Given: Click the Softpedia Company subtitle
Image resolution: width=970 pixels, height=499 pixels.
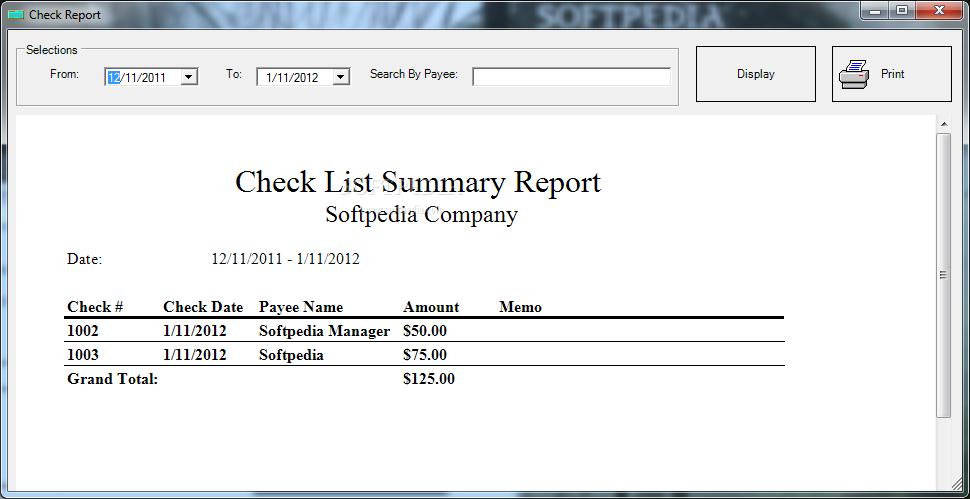Looking at the screenshot, I should [422, 215].
